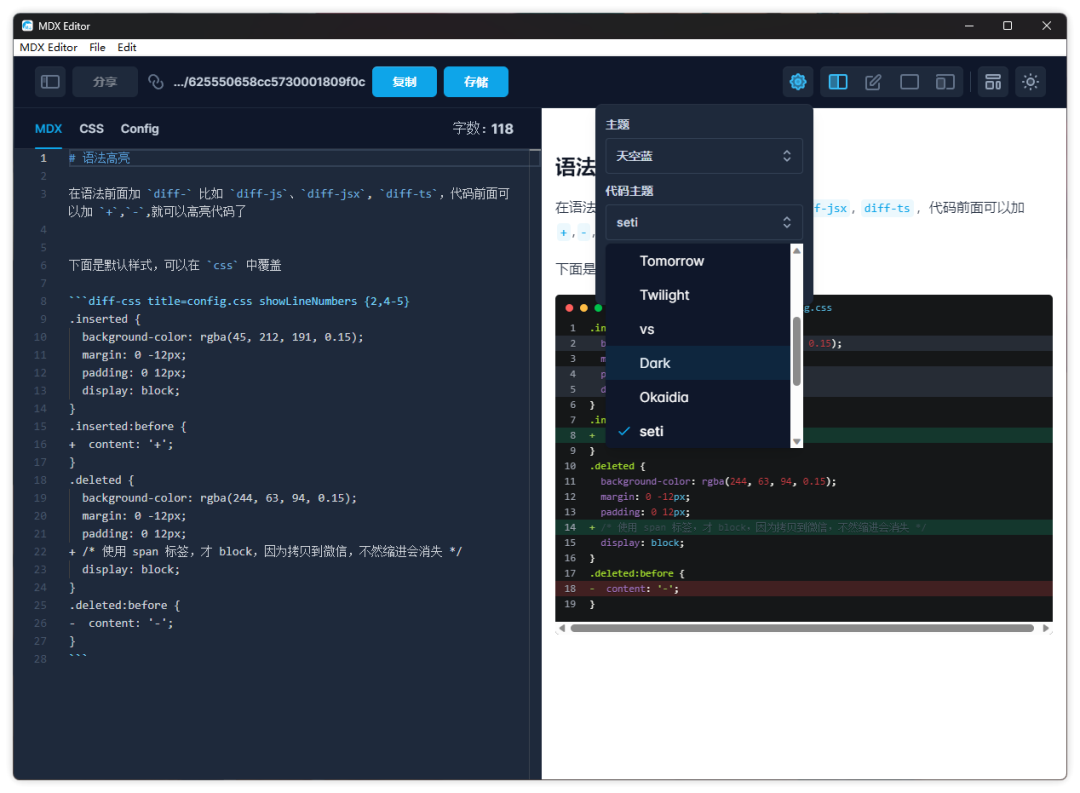Select the checked seti code theme
This screenshot has width=1080, height=793.
coord(698,431)
